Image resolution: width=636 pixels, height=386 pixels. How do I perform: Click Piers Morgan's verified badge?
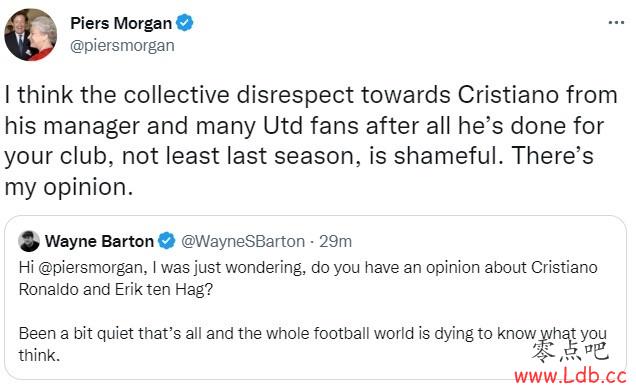point(185,23)
